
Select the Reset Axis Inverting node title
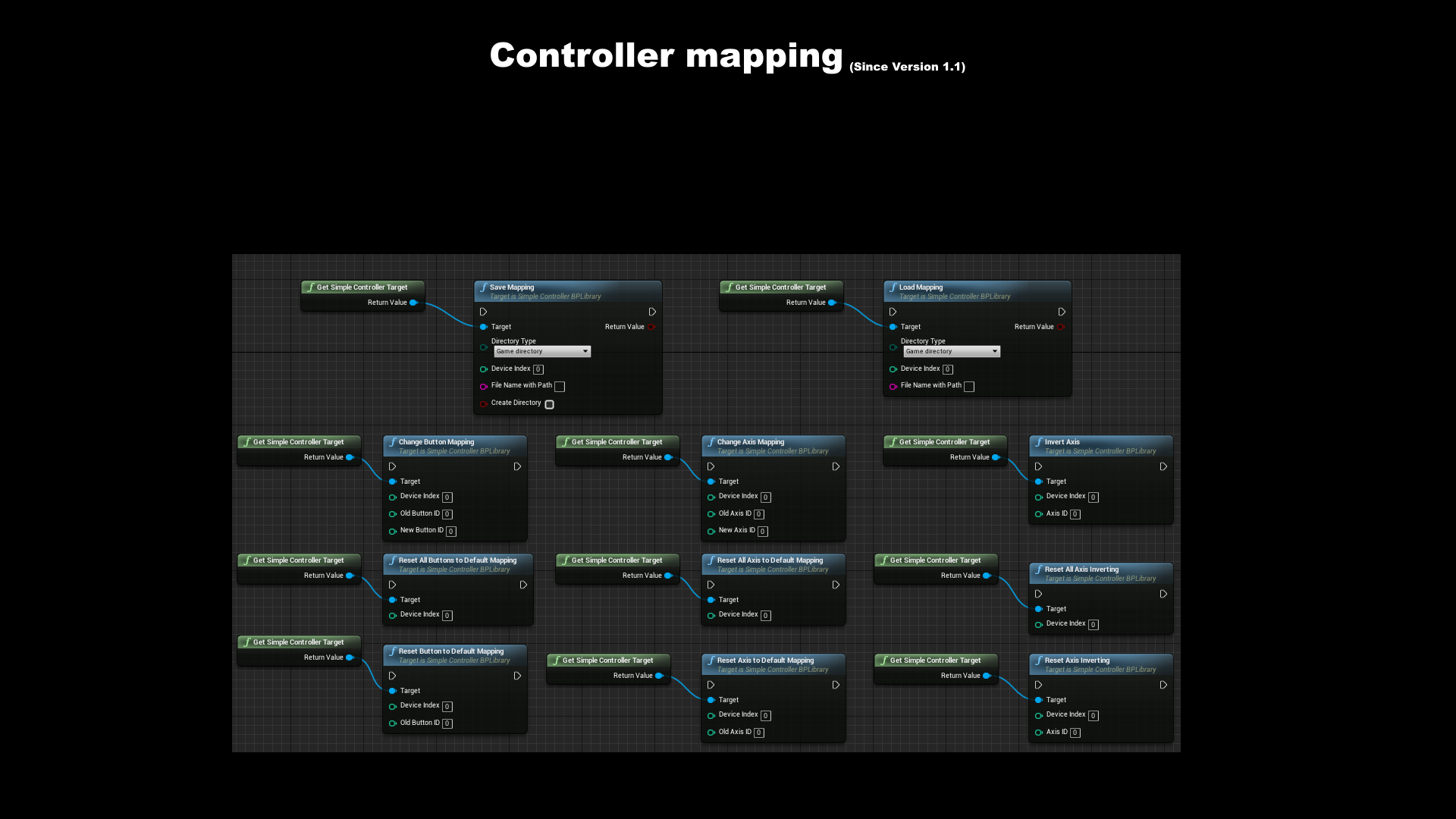[1077, 661]
